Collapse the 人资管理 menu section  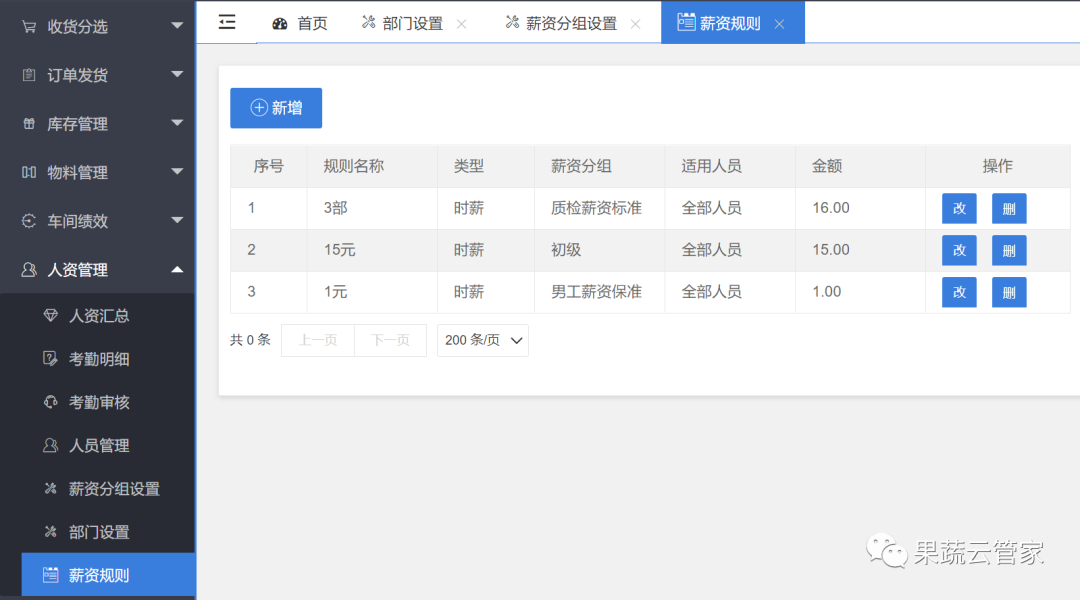[x=177, y=269]
